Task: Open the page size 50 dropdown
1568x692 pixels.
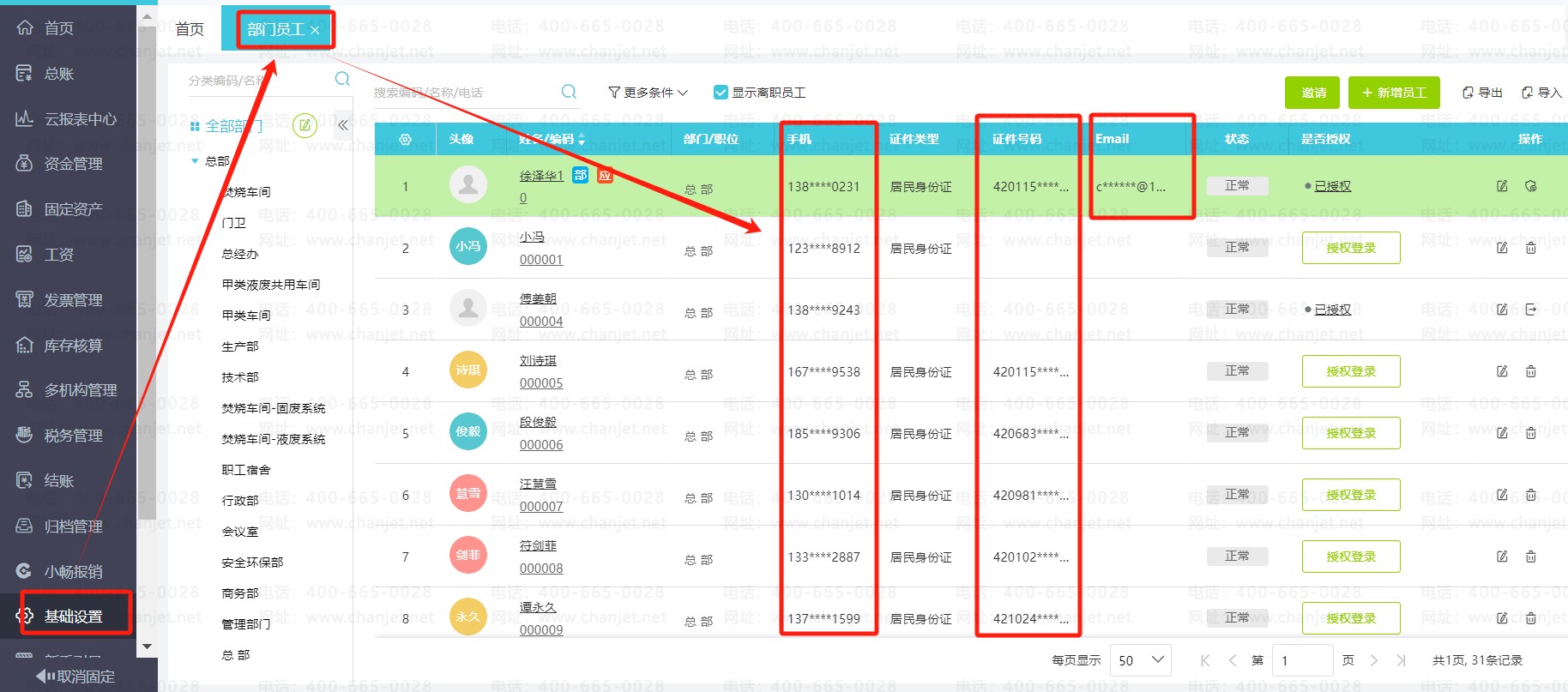Action: (x=1140, y=660)
